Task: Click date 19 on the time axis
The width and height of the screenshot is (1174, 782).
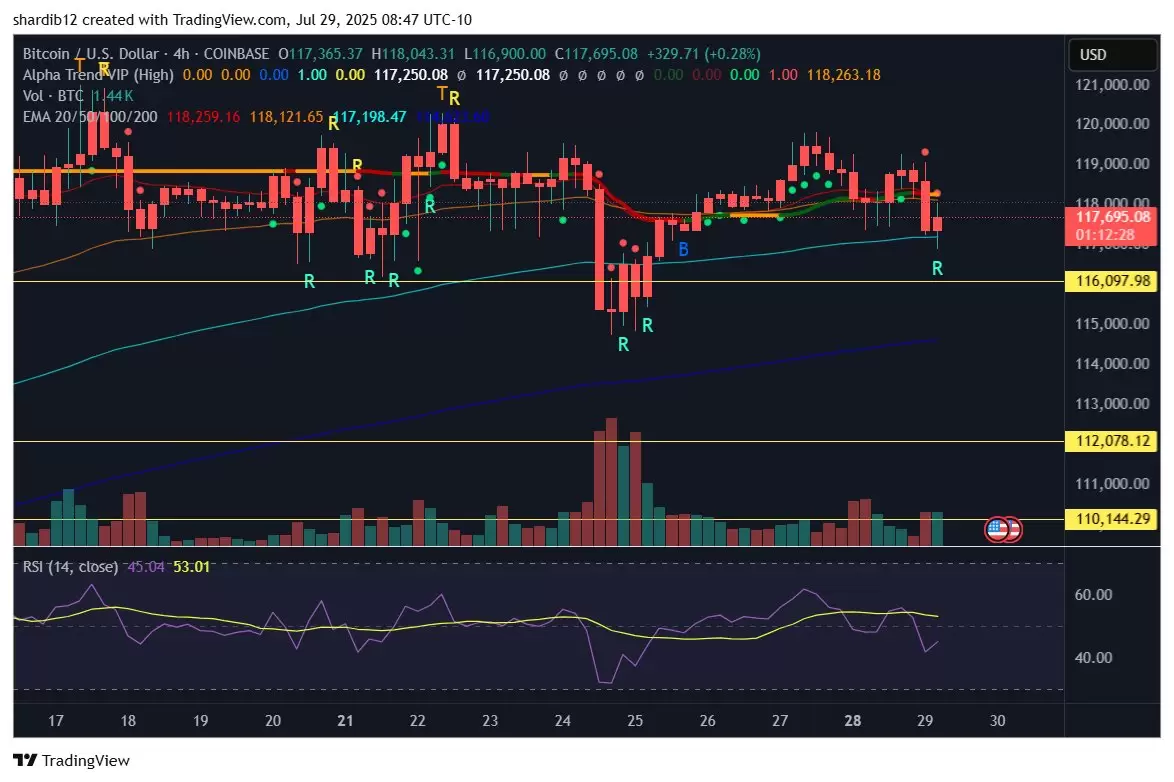Action: click(201, 721)
